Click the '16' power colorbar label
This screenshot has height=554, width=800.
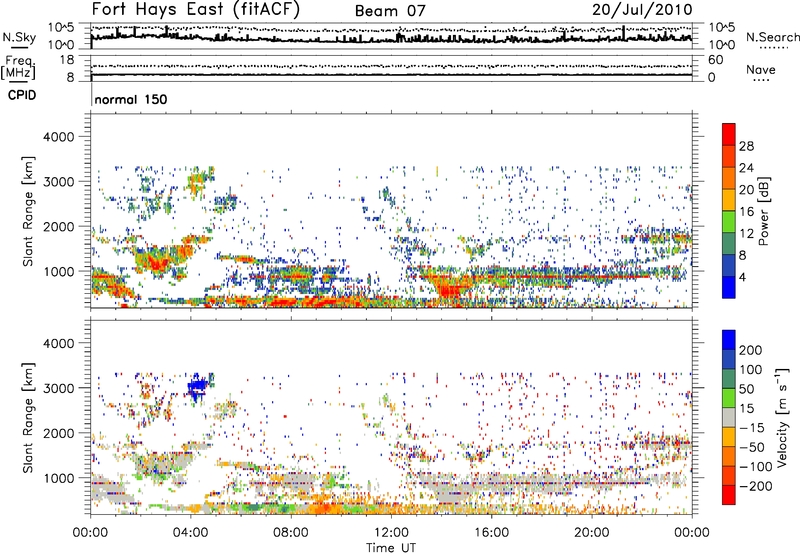(746, 212)
